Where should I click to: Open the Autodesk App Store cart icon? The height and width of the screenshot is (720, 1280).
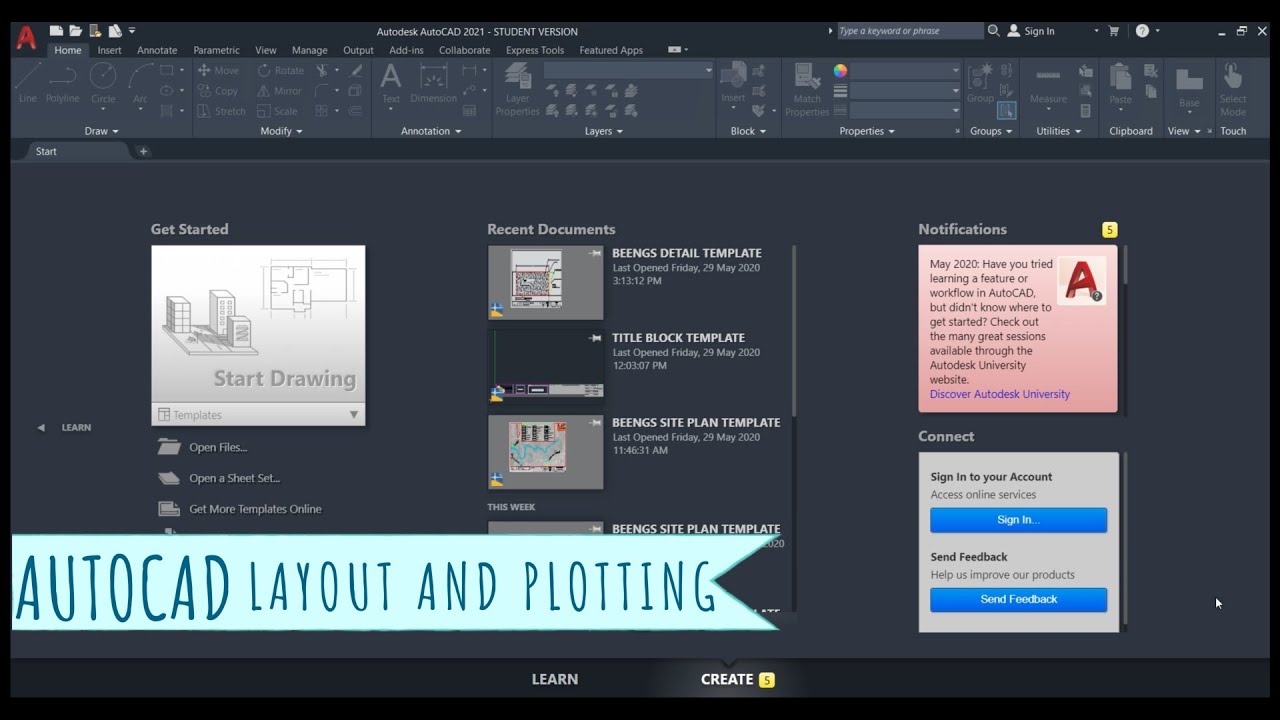tap(1114, 31)
